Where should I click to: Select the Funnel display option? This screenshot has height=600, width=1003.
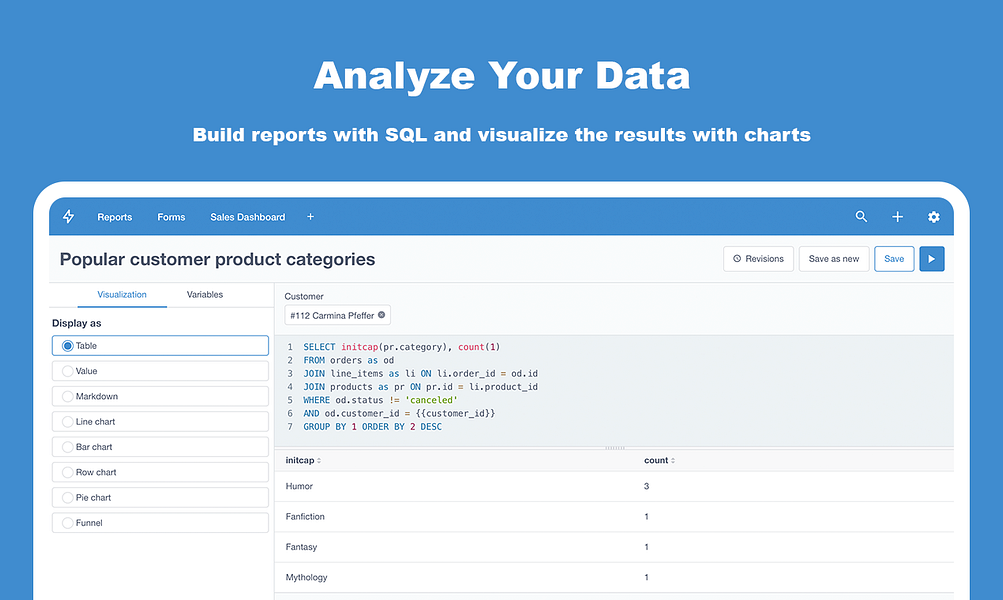(160, 522)
